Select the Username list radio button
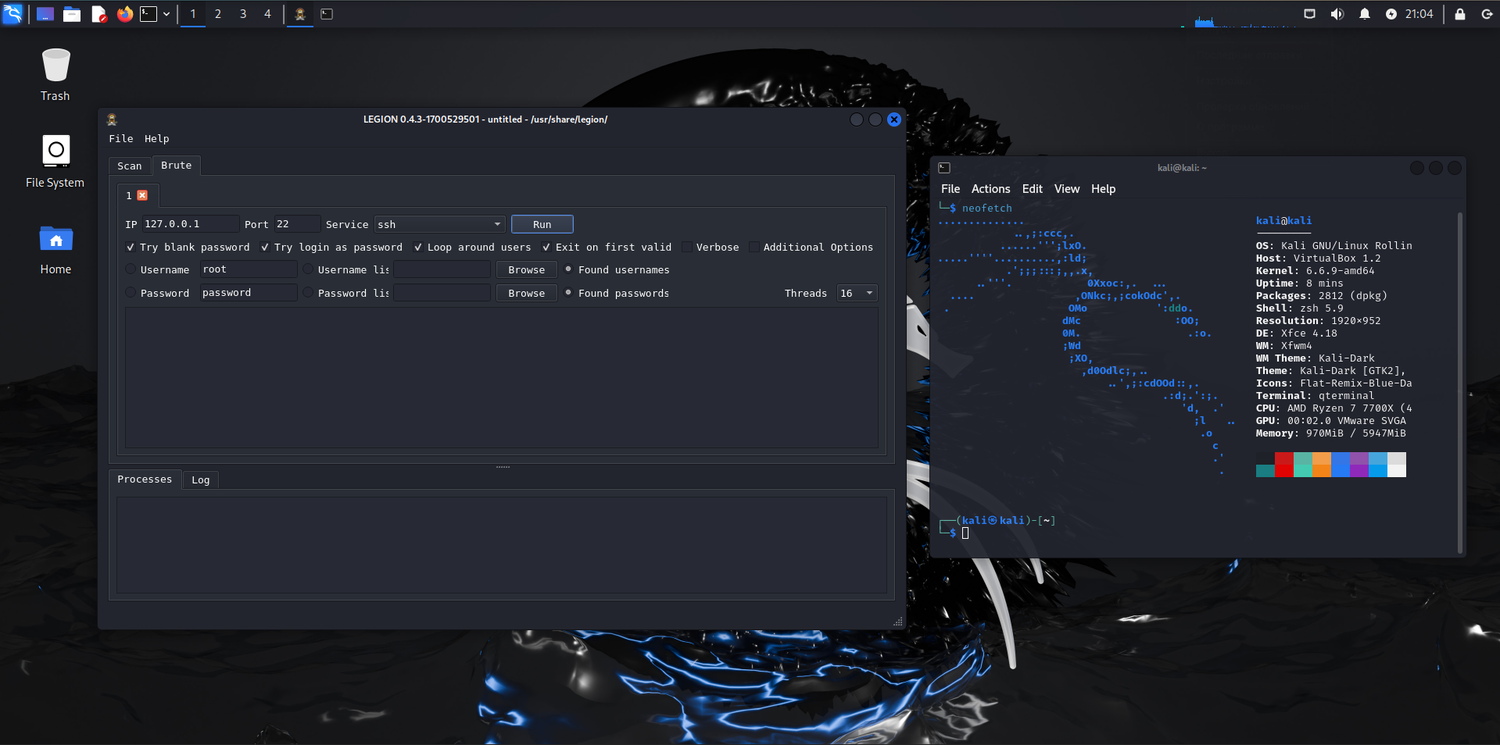This screenshot has width=1500, height=745. [x=308, y=269]
